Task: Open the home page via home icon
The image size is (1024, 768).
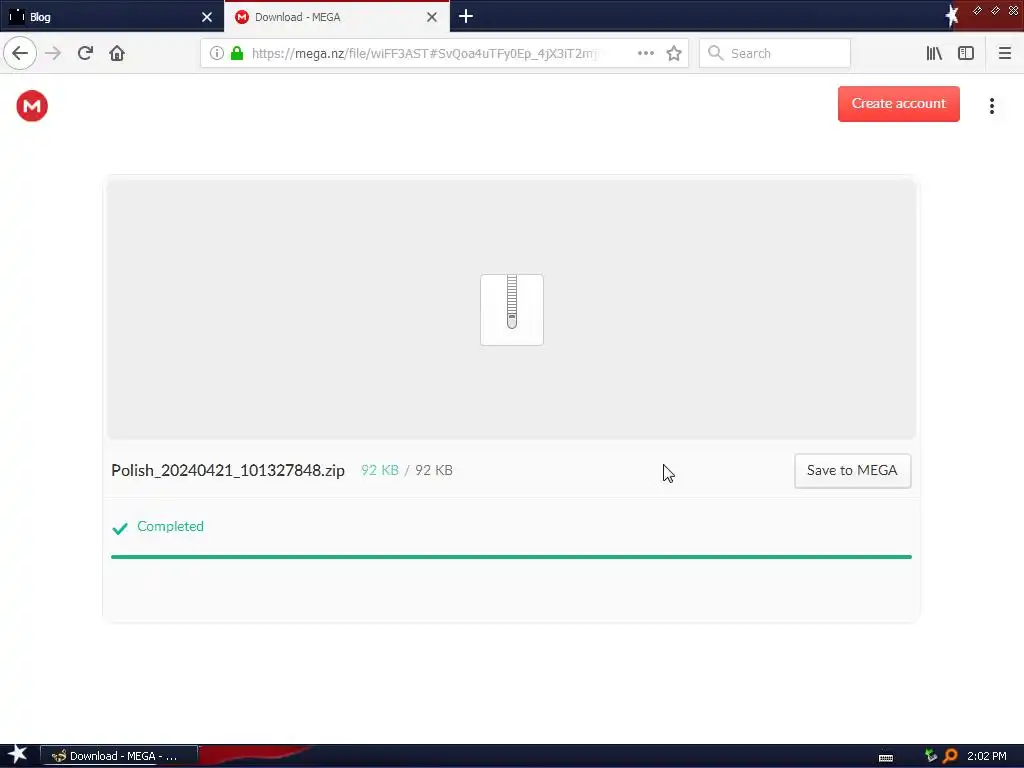Action: coord(117,53)
